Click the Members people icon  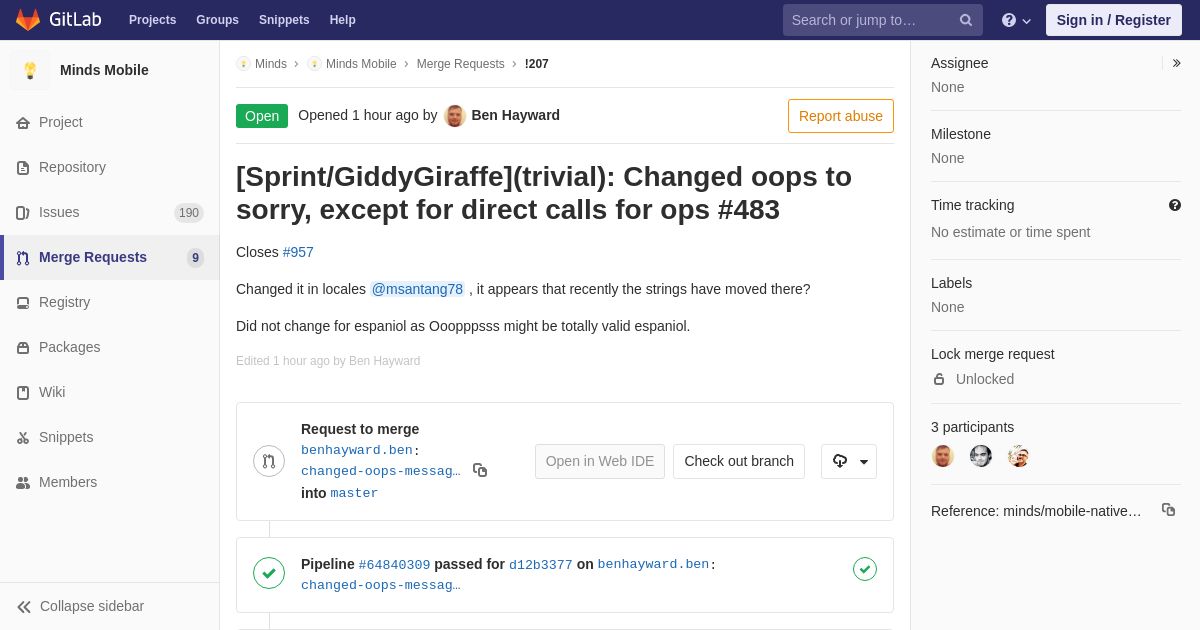coord(23,483)
